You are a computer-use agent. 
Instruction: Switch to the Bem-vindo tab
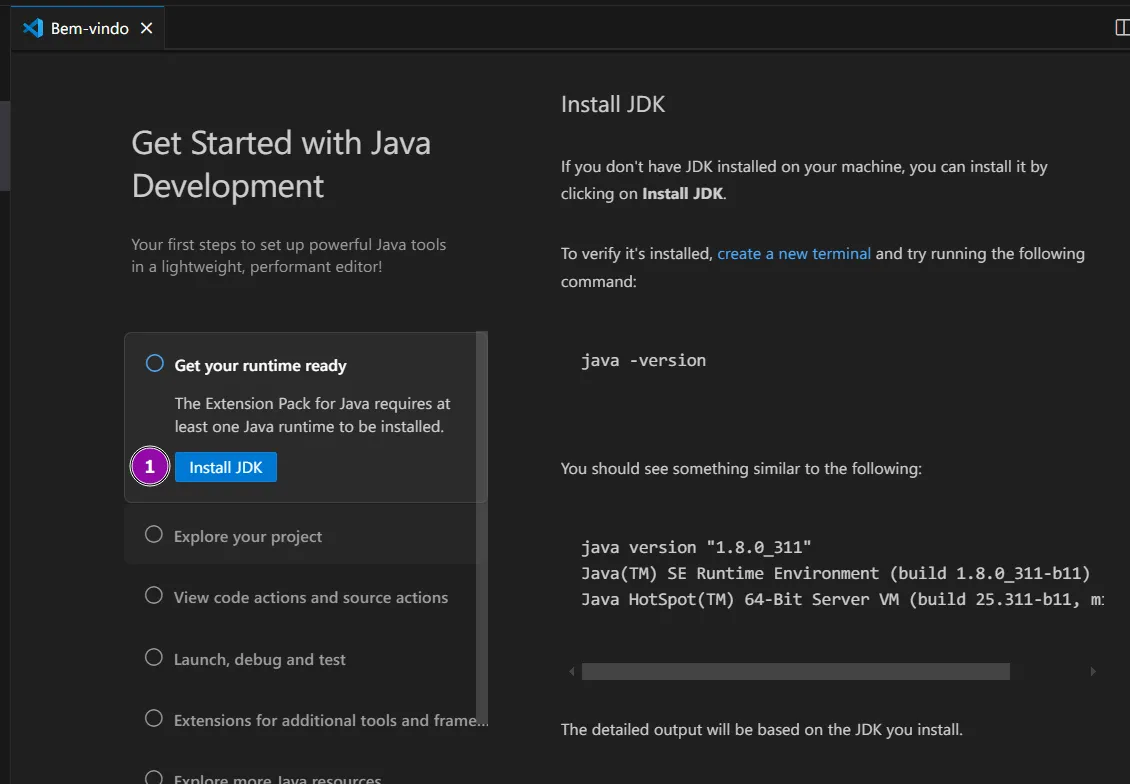(90, 28)
